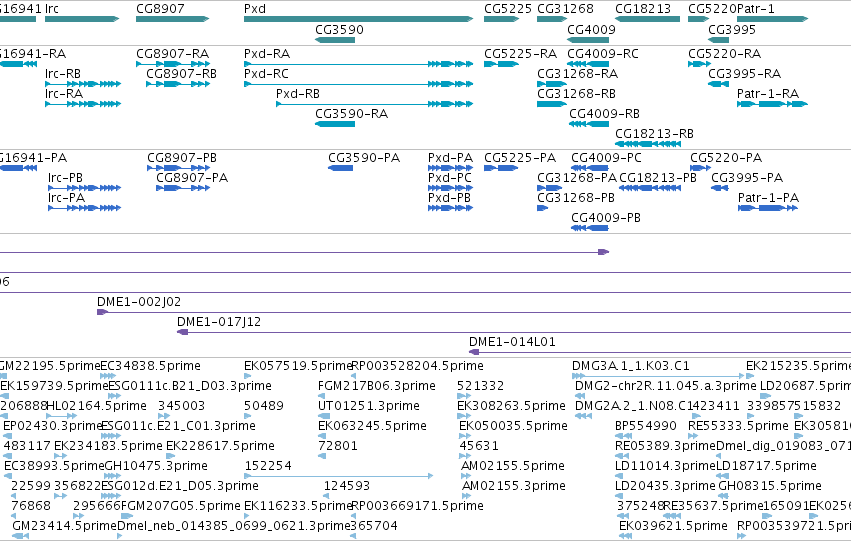Click the EK057519.5prime EST label
Viewport: 851px width, 541px height.
[298, 366]
